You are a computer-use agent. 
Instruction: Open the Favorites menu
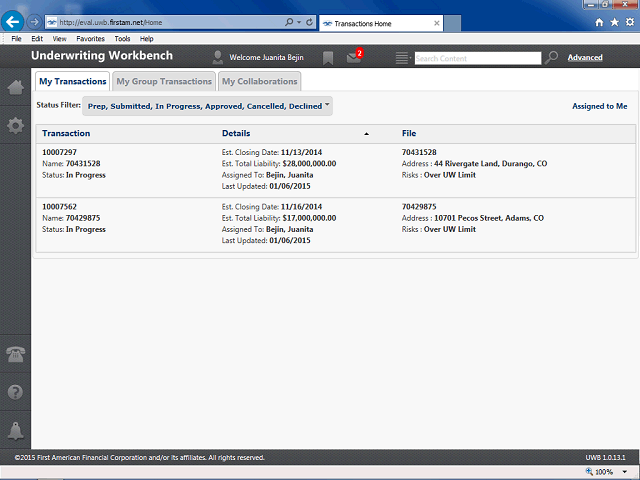pos(90,39)
